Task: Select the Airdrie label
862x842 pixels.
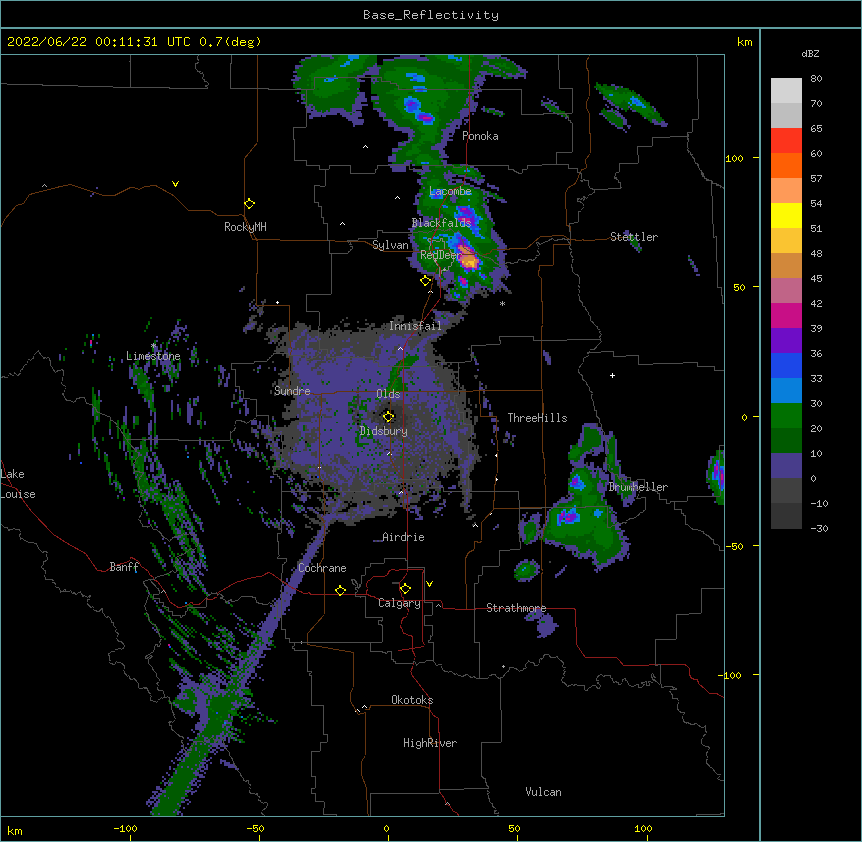Action: [403, 537]
